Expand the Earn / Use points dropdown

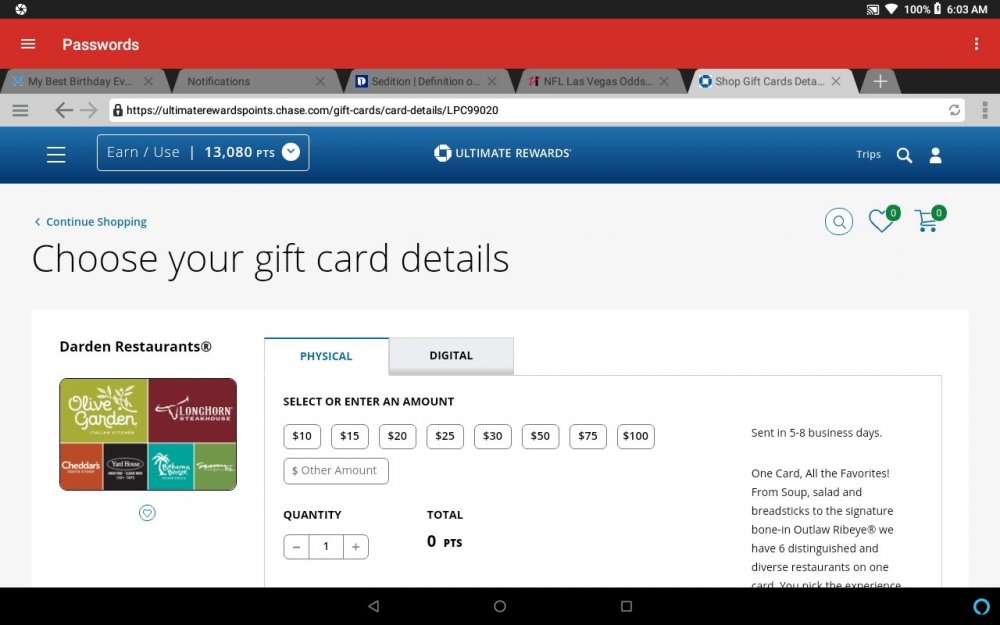point(203,152)
